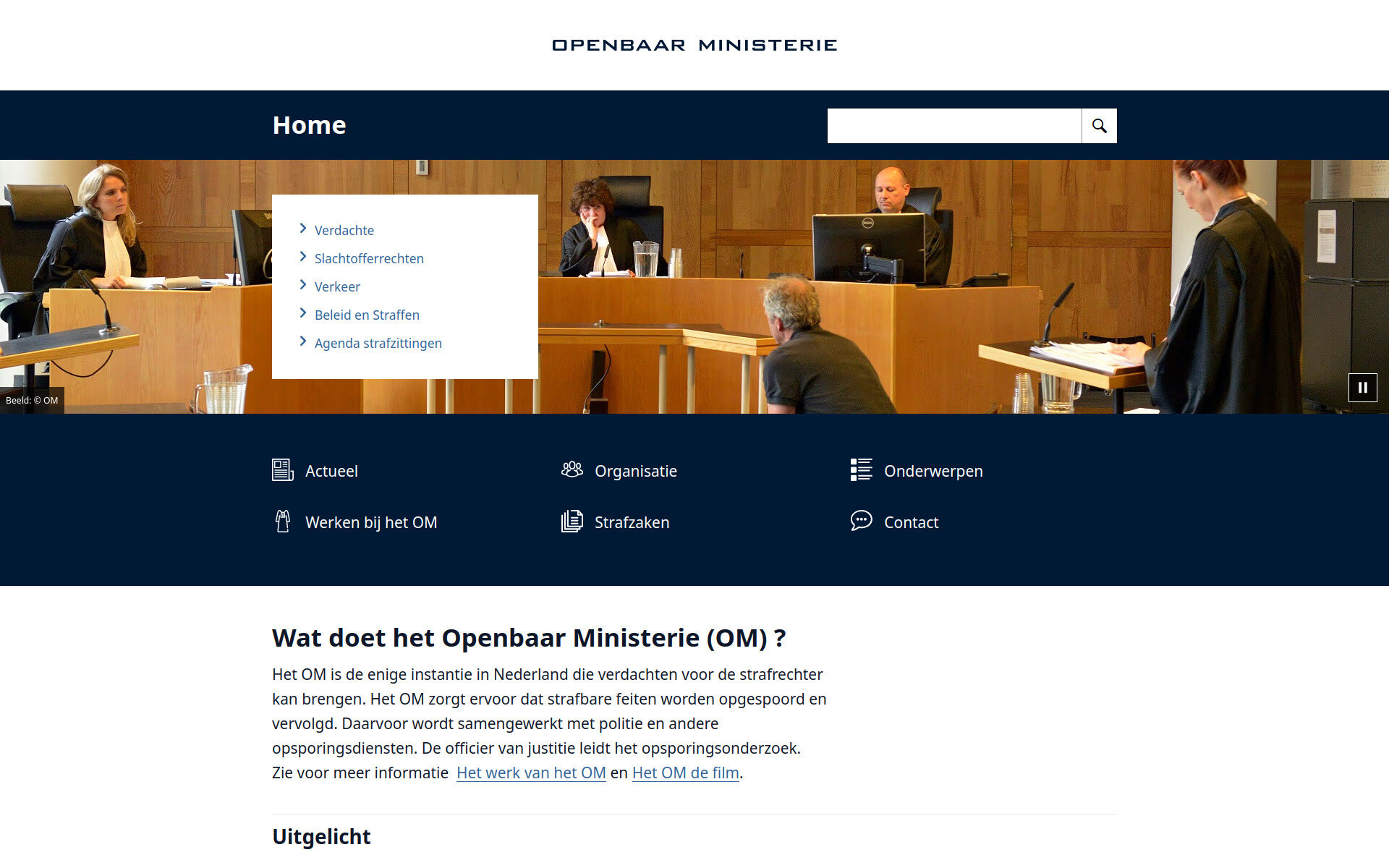
Task: Click the chevron before Slachtofferrechten
Action: click(x=303, y=257)
